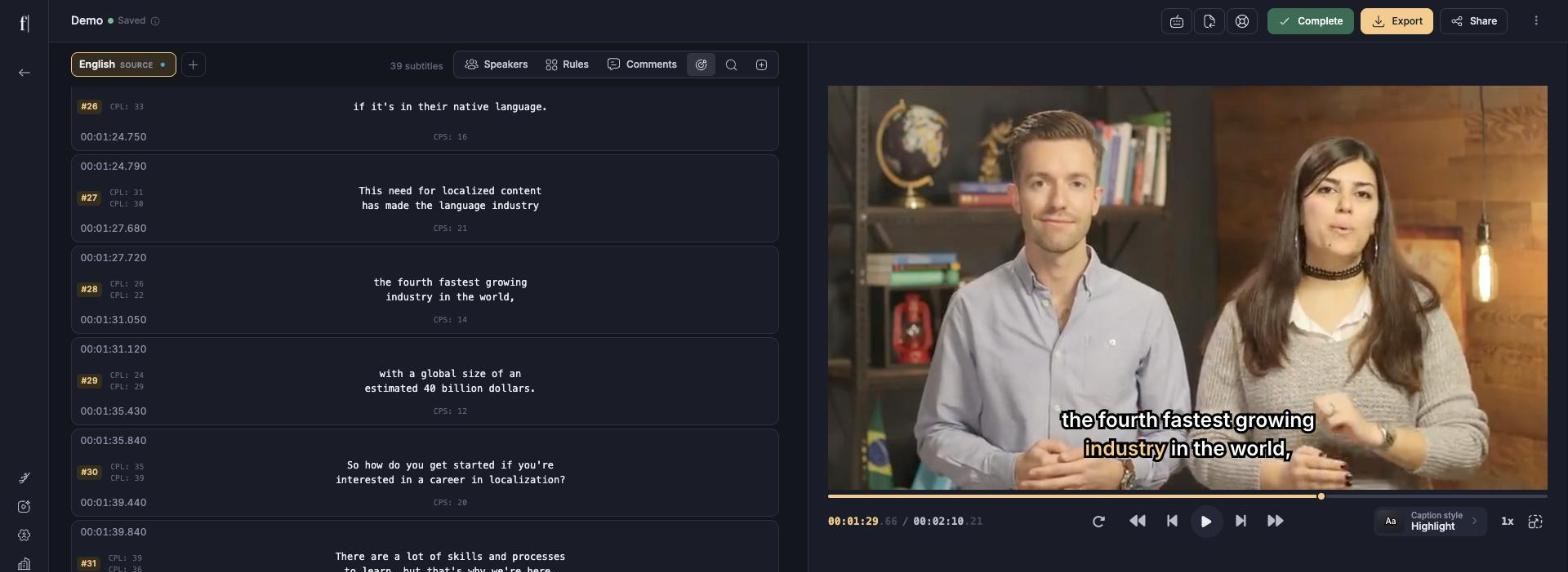Select the subtitle #26 badge

(89, 107)
